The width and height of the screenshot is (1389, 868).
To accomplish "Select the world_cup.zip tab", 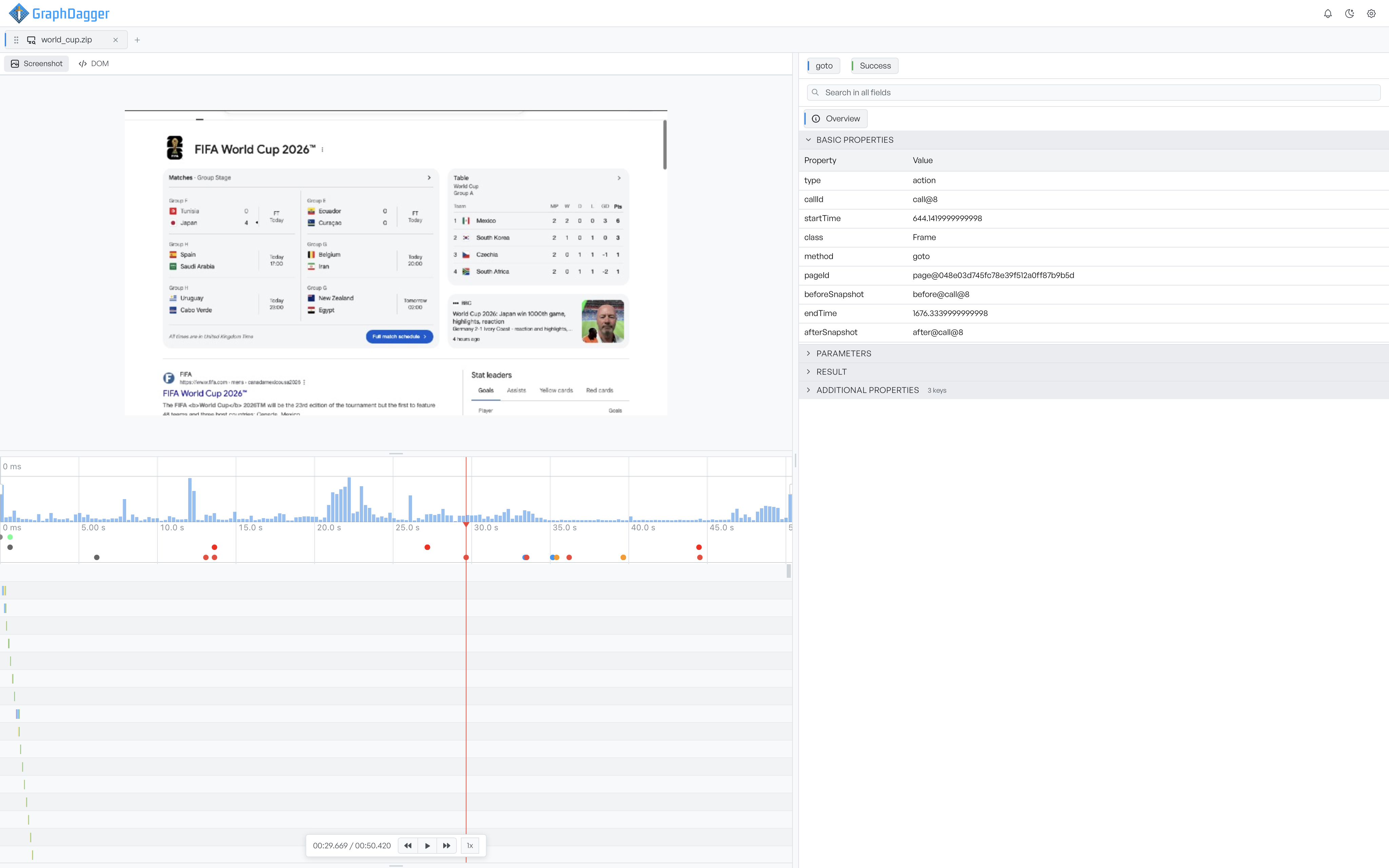I will pos(66,40).
